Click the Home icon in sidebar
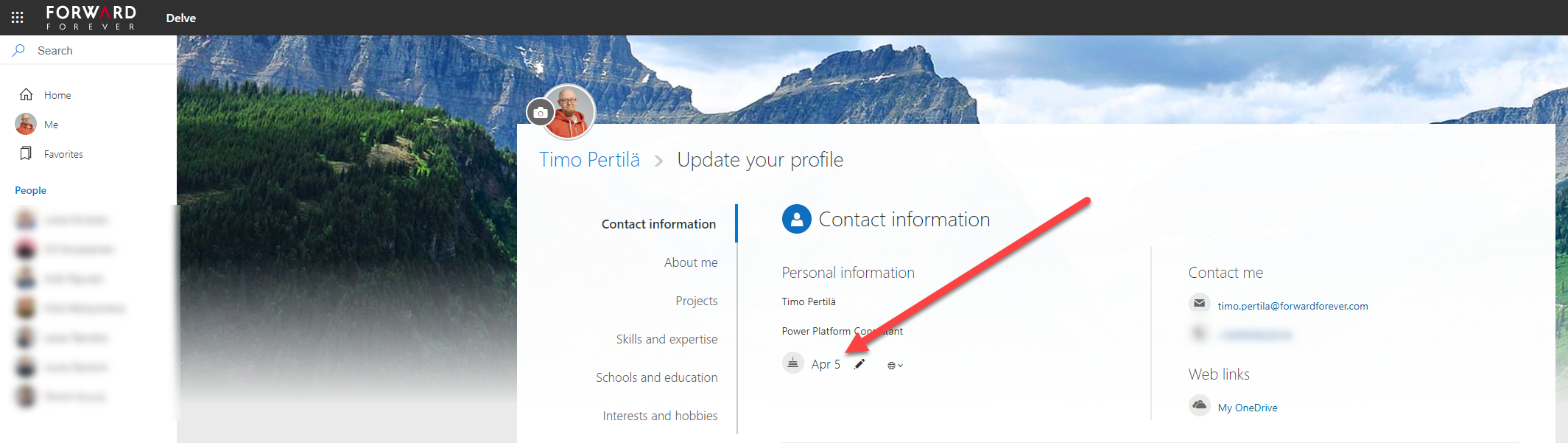 [x=27, y=94]
